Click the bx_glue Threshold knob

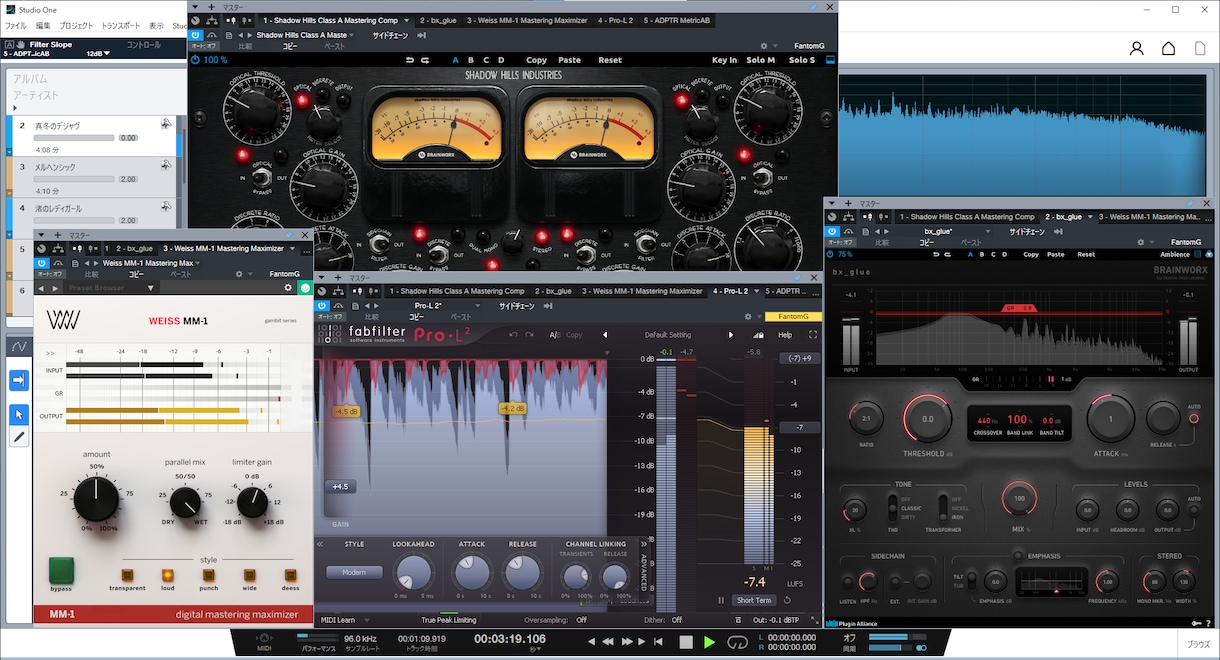point(928,420)
